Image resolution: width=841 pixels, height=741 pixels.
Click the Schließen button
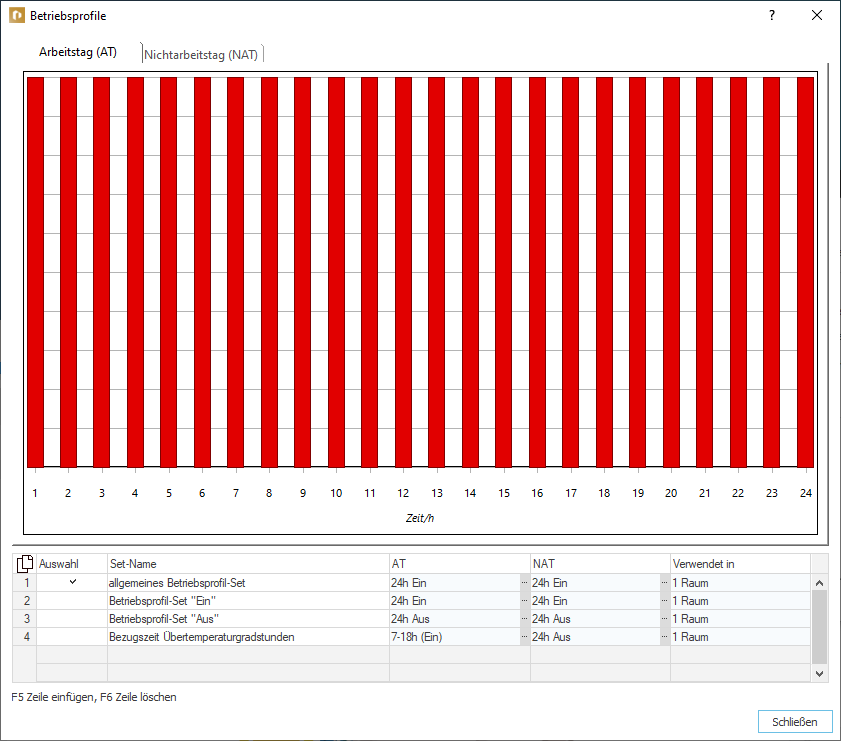click(795, 722)
